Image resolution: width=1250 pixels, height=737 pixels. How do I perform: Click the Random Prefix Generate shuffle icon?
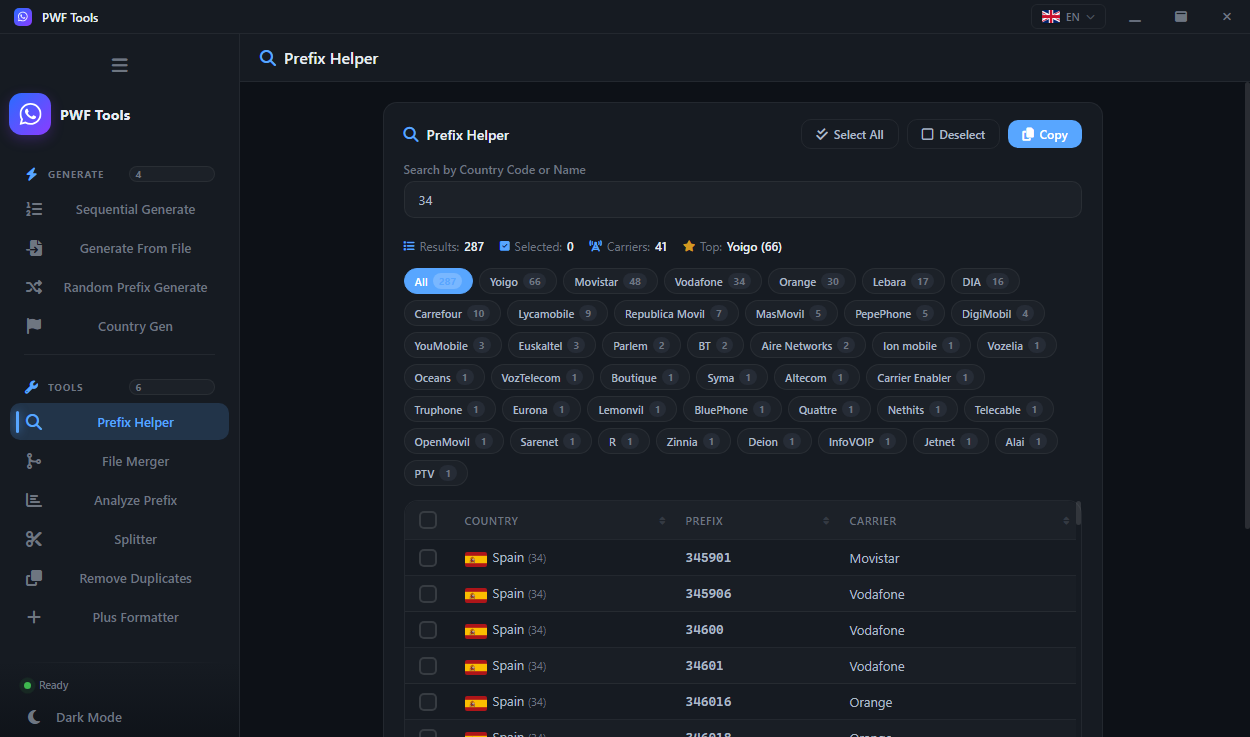tap(34, 287)
